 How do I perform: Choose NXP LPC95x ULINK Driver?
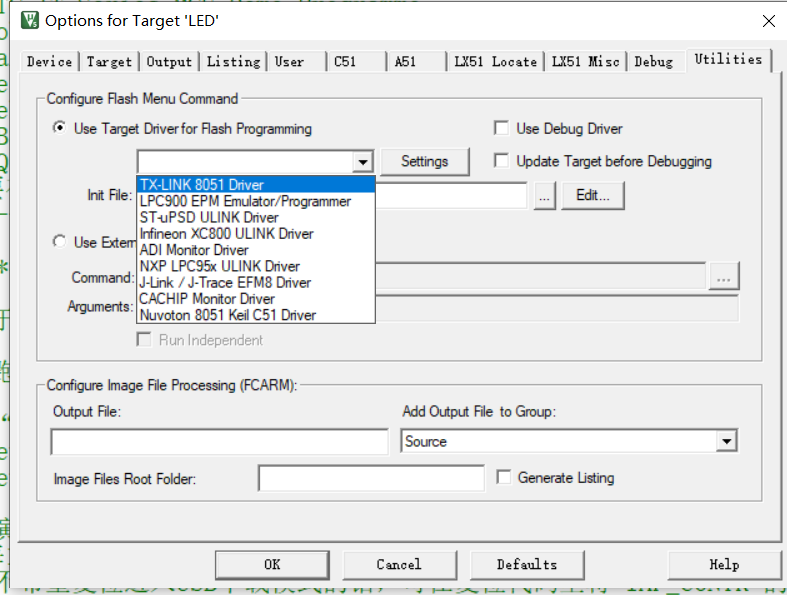(256, 266)
